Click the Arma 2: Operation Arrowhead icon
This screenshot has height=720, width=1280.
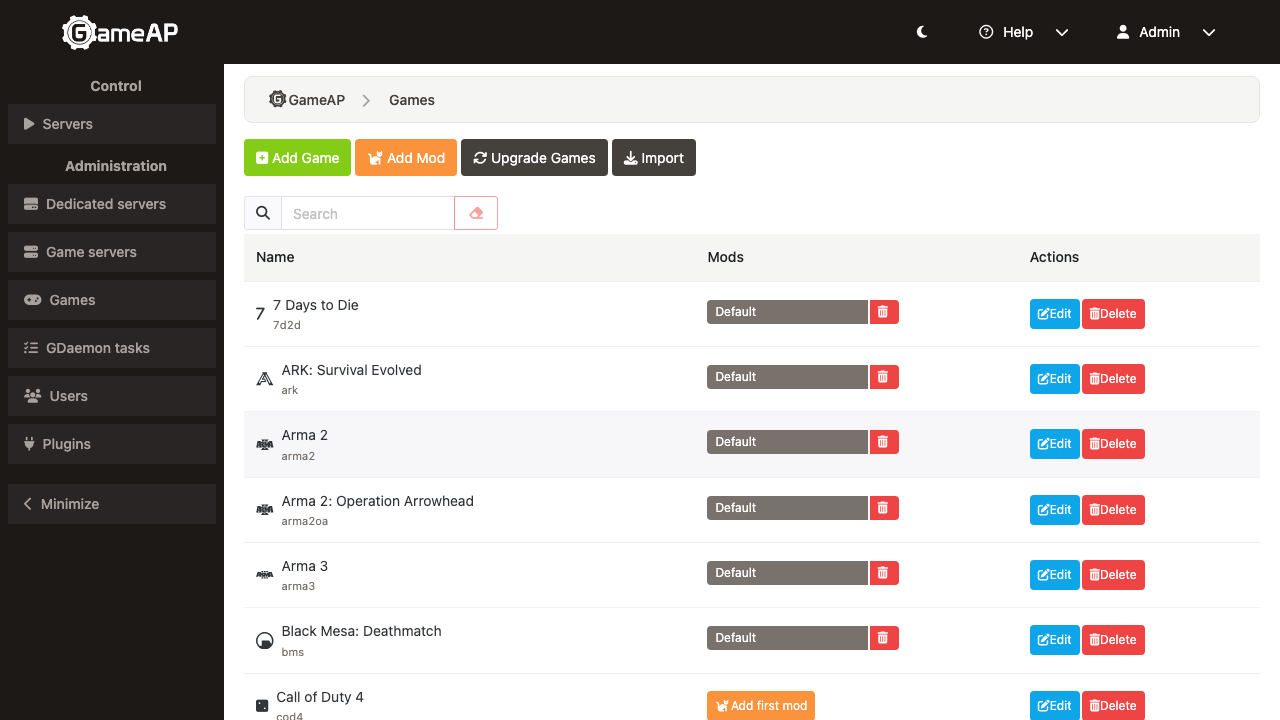(264, 510)
